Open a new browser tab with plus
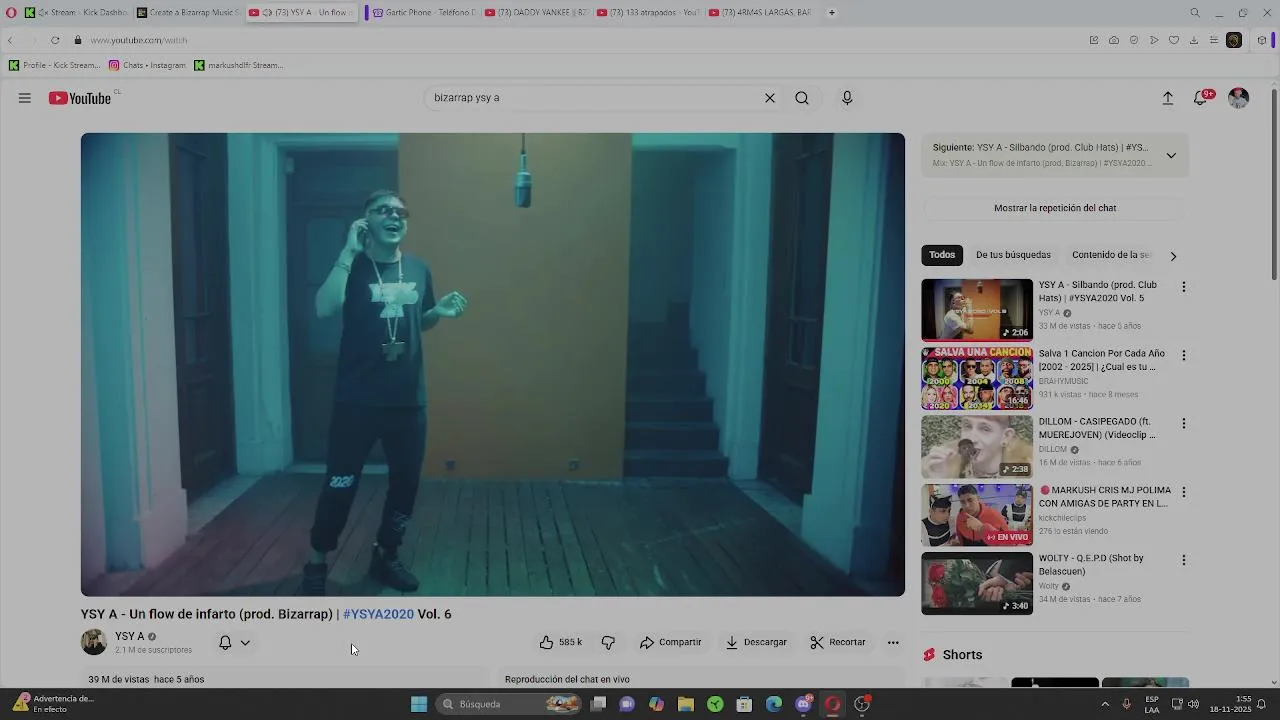 (x=831, y=13)
